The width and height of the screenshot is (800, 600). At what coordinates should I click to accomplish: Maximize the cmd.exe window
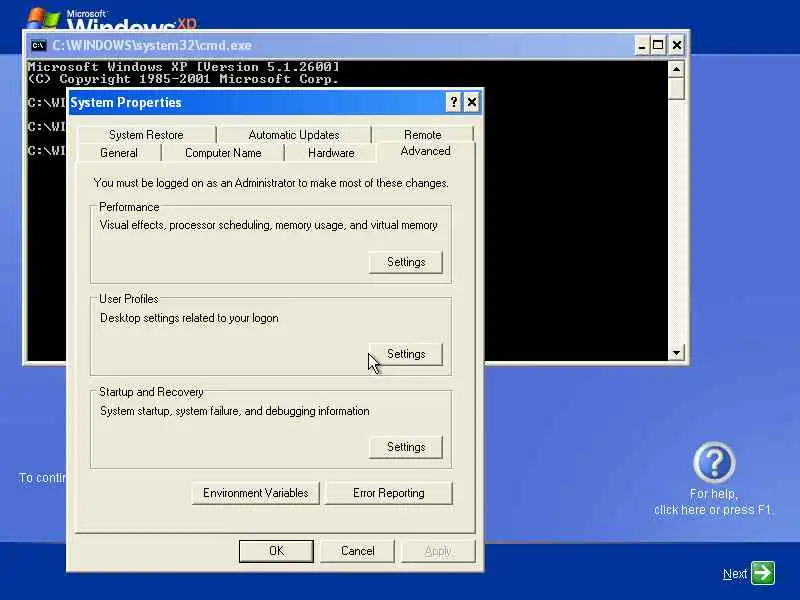click(659, 45)
